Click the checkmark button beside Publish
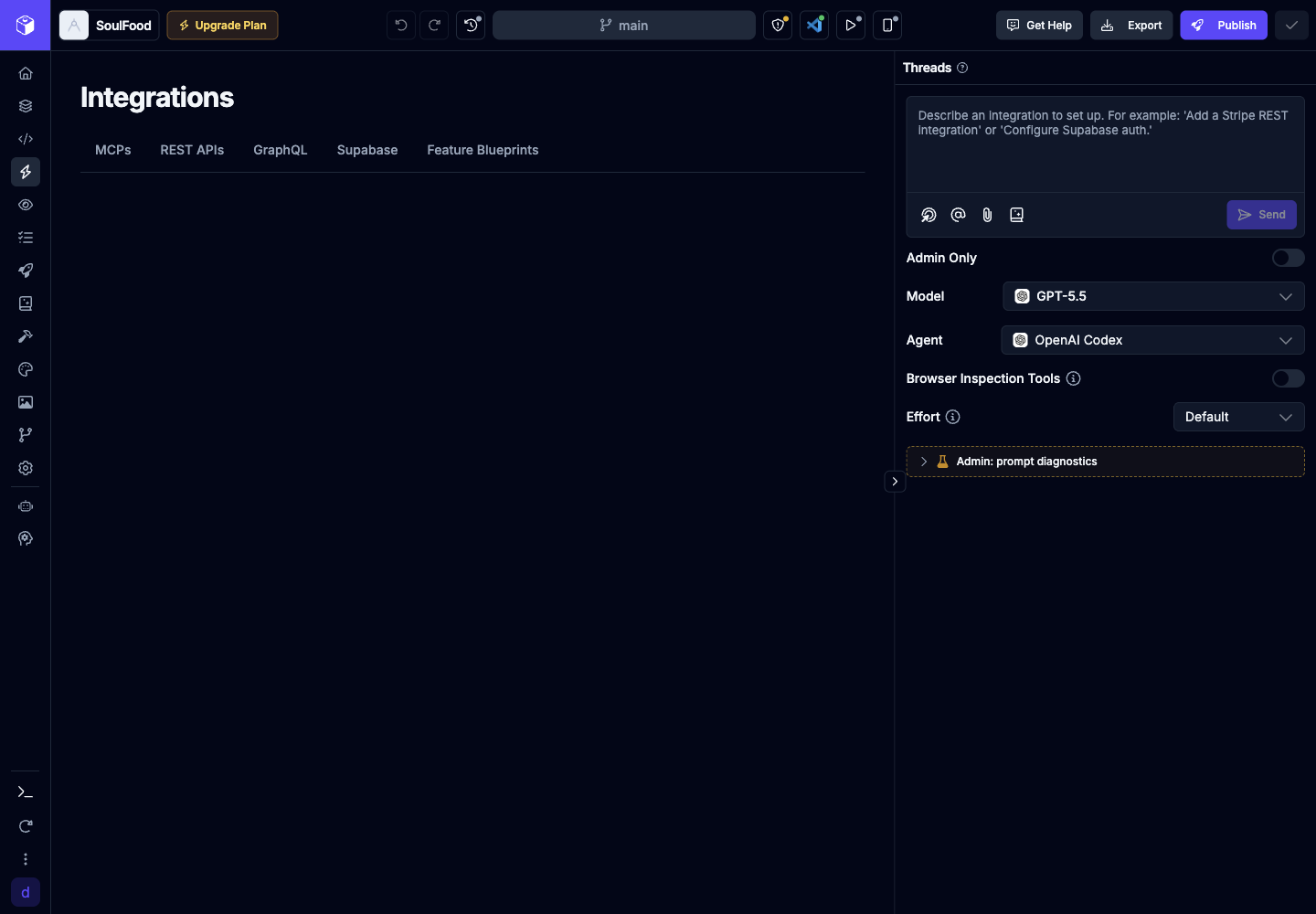 click(x=1291, y=26)
